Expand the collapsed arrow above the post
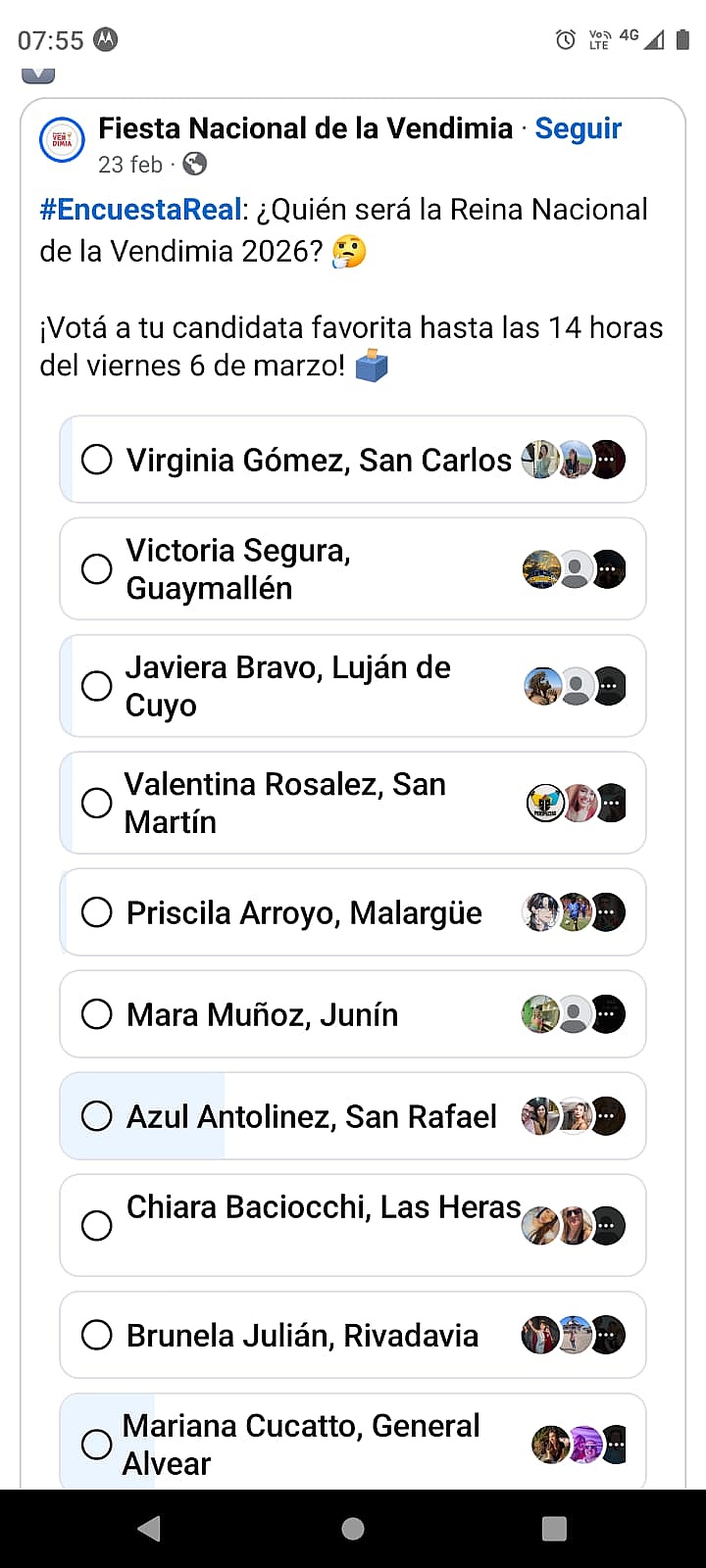Screen dimensions: 706x1568 click(38, 74)
